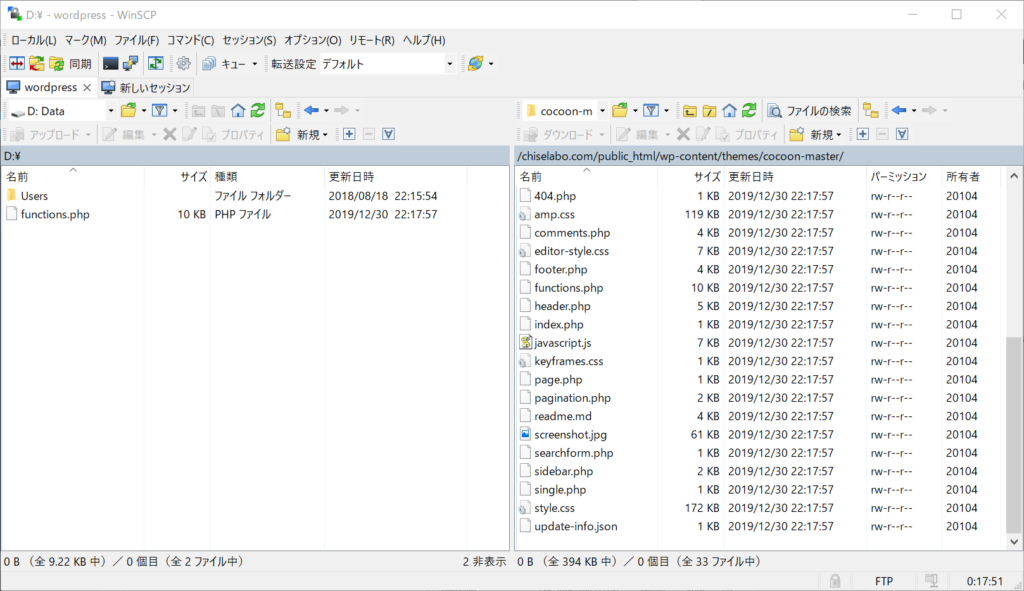The image size is (1024, 591).
Task: Click the FTP protocol status bar indicator
Action: (884, 581)
